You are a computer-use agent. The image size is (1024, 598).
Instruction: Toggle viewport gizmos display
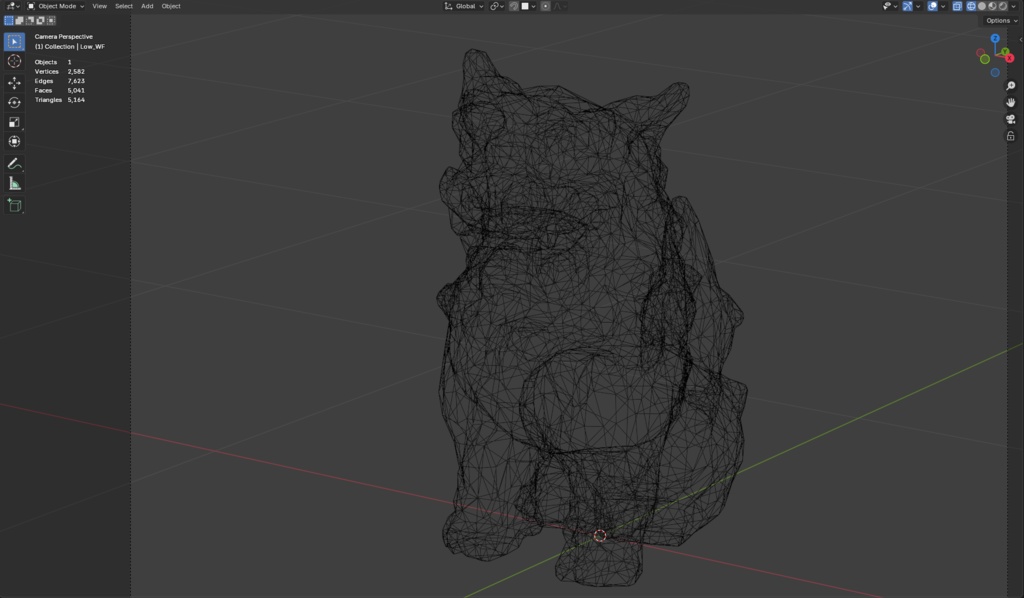pyautogui.click(x=907, y=6)
